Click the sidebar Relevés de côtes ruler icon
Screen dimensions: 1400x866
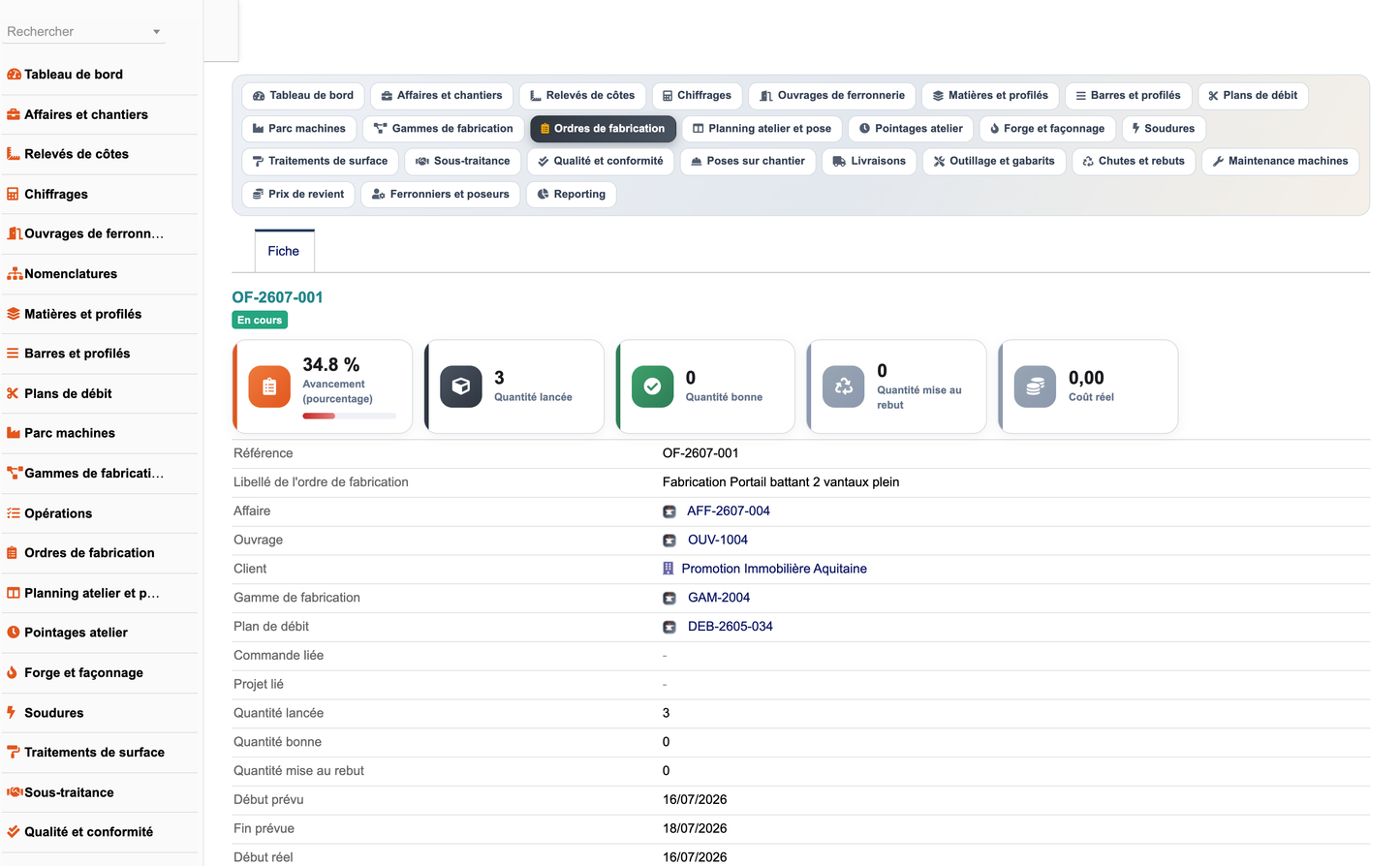click(x=14, y=154)
